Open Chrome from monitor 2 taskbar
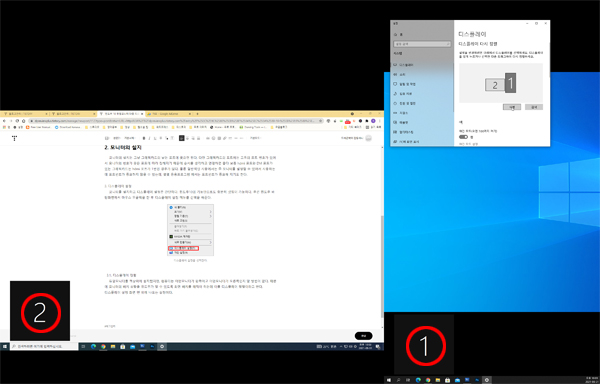The image size is (600, 384). [x=103, y=347]
